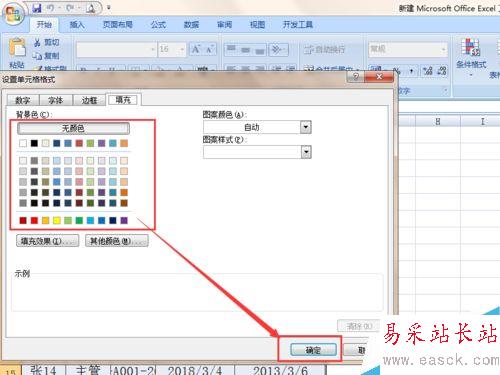Select the cell containing 张14
The height and width of the screenshot is (375, 500).
tap(43, 370)
